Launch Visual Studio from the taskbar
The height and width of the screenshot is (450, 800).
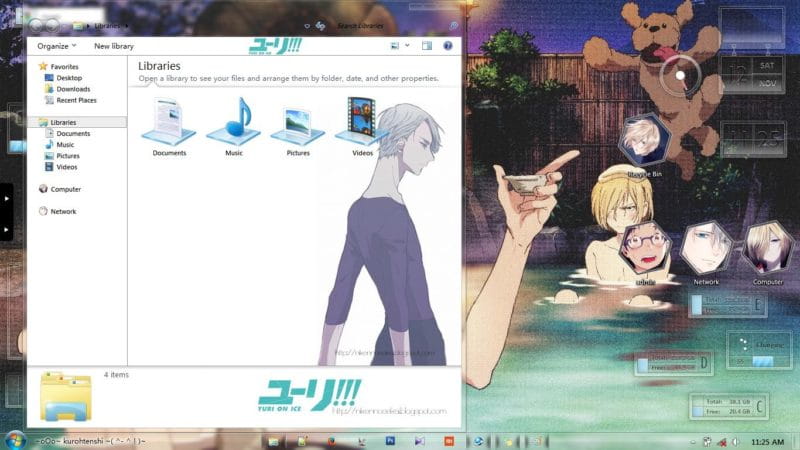[419, 441]
